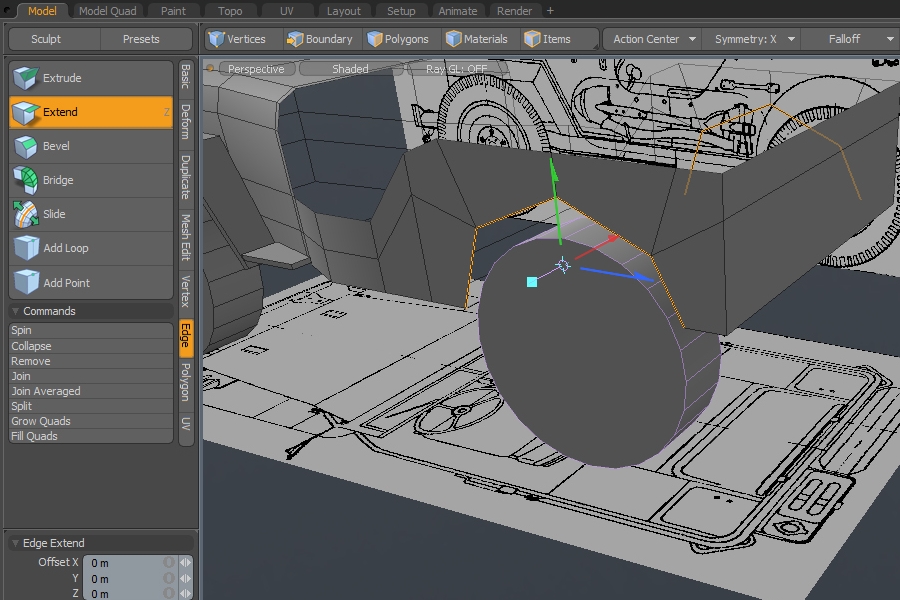Screen dimensions: 900x600
Task: Switch to the Model Quad tab
Action: click(x=107, y=11)
